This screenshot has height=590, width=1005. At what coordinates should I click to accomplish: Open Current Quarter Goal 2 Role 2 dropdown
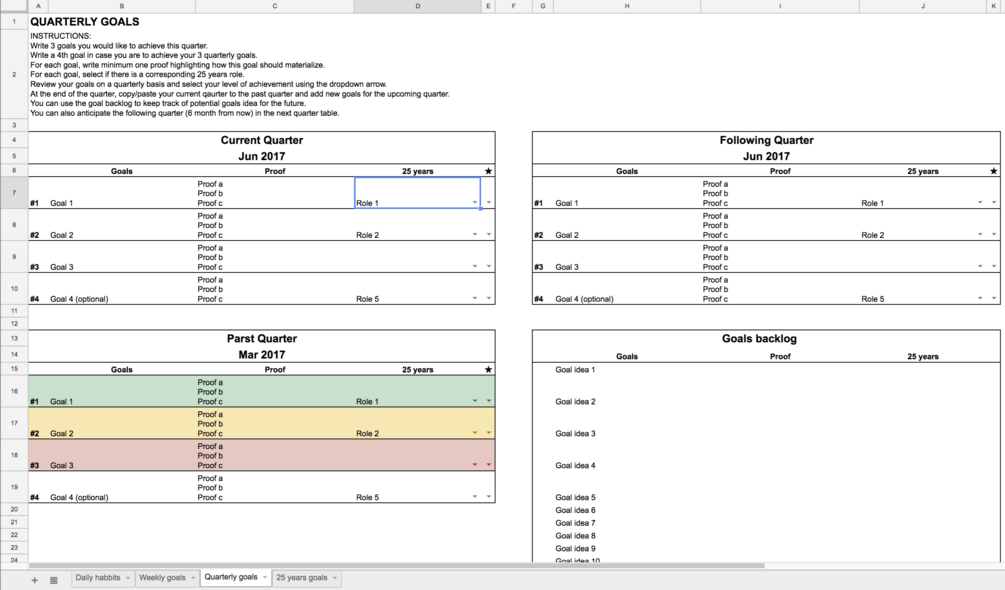475,234
